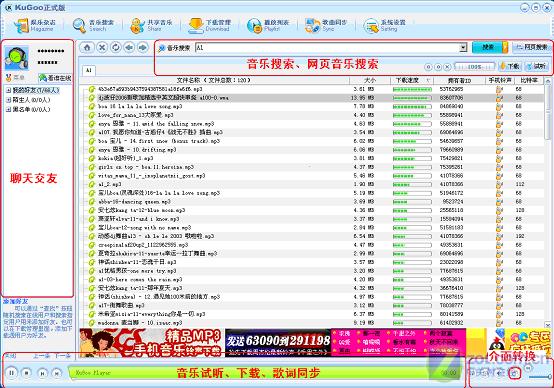Screen dimensions: 554x388
Task: Sort by 比特率 column header
Action: pyautogui.click(x=529, y=80)
